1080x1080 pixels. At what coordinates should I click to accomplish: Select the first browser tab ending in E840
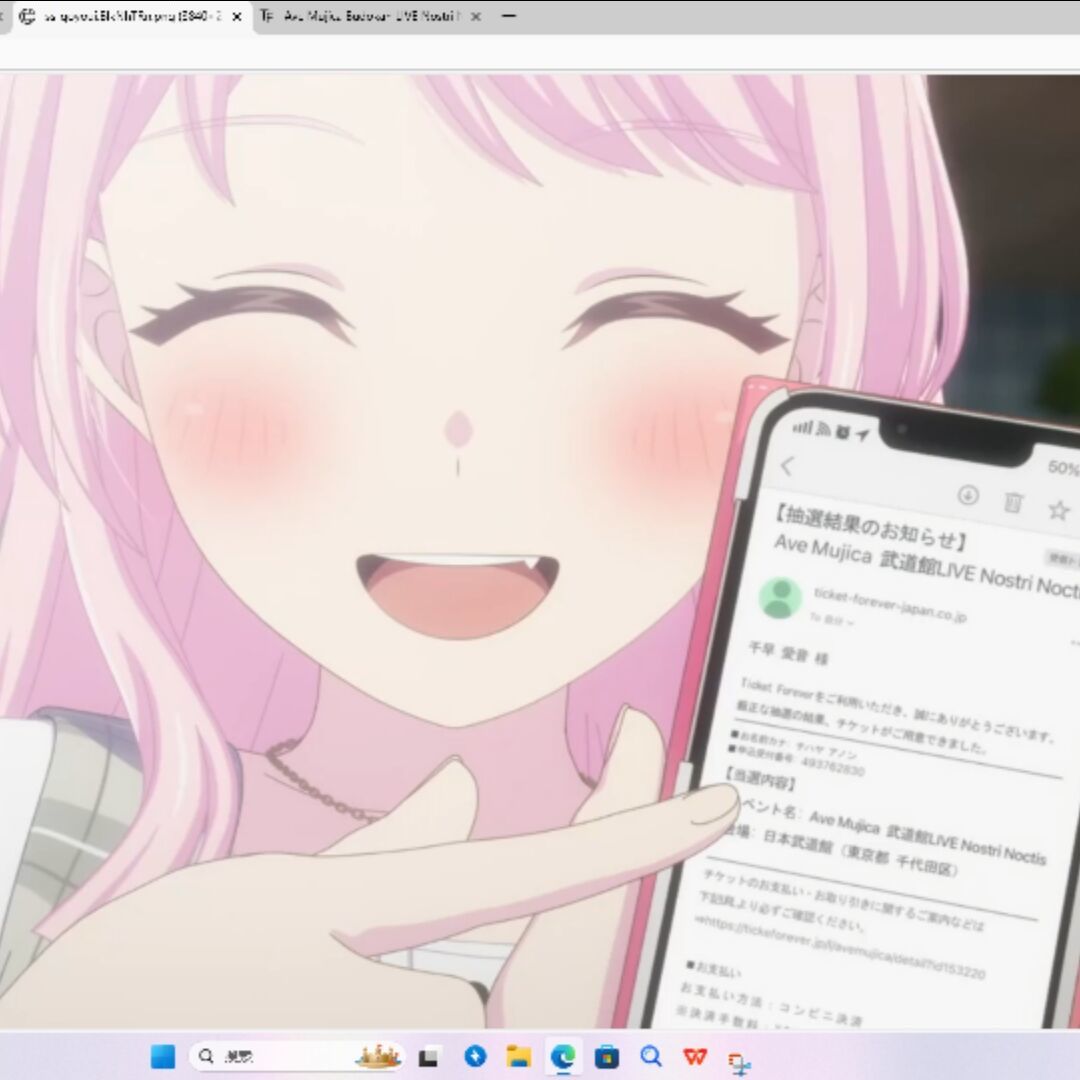[x=131, y=16]
